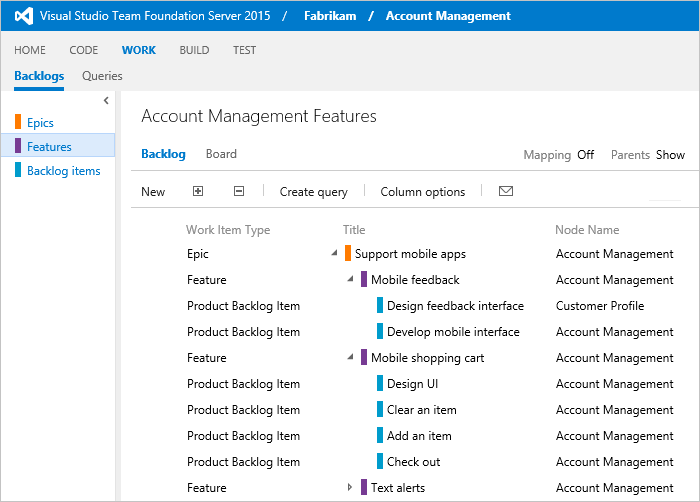
Task: Click Create query button
Action: 313,192
